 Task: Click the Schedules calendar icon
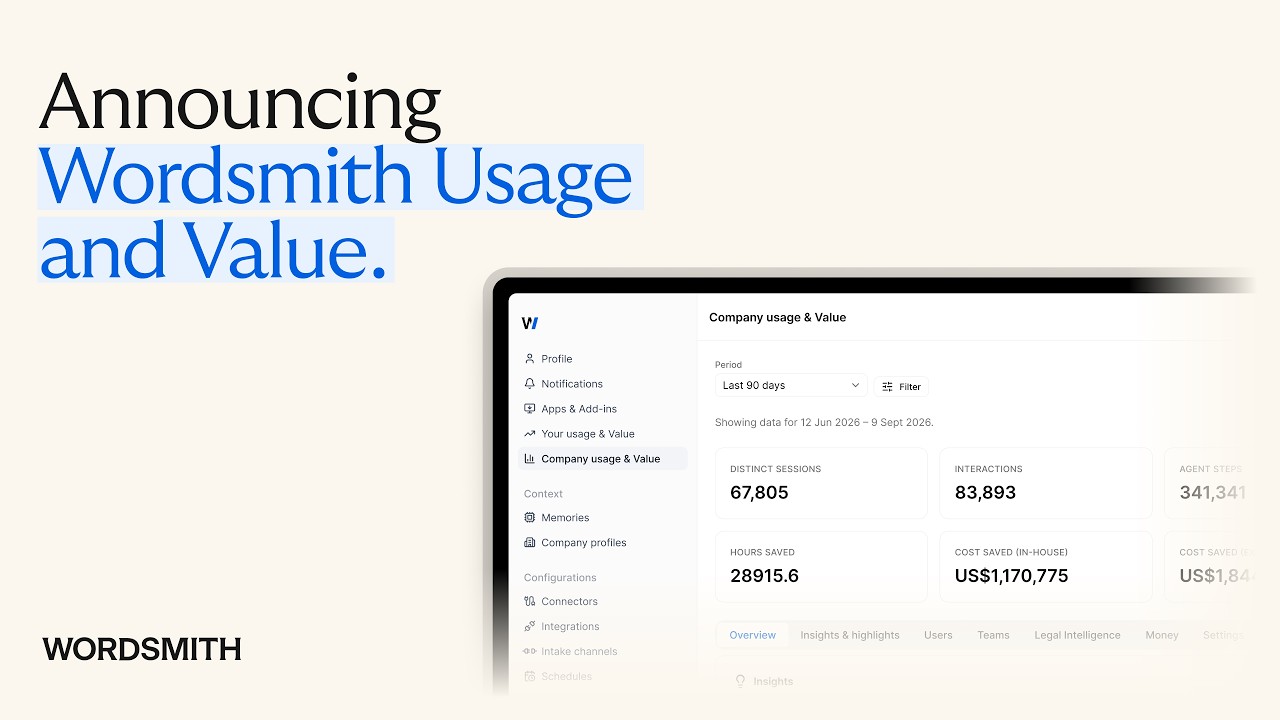530,677
